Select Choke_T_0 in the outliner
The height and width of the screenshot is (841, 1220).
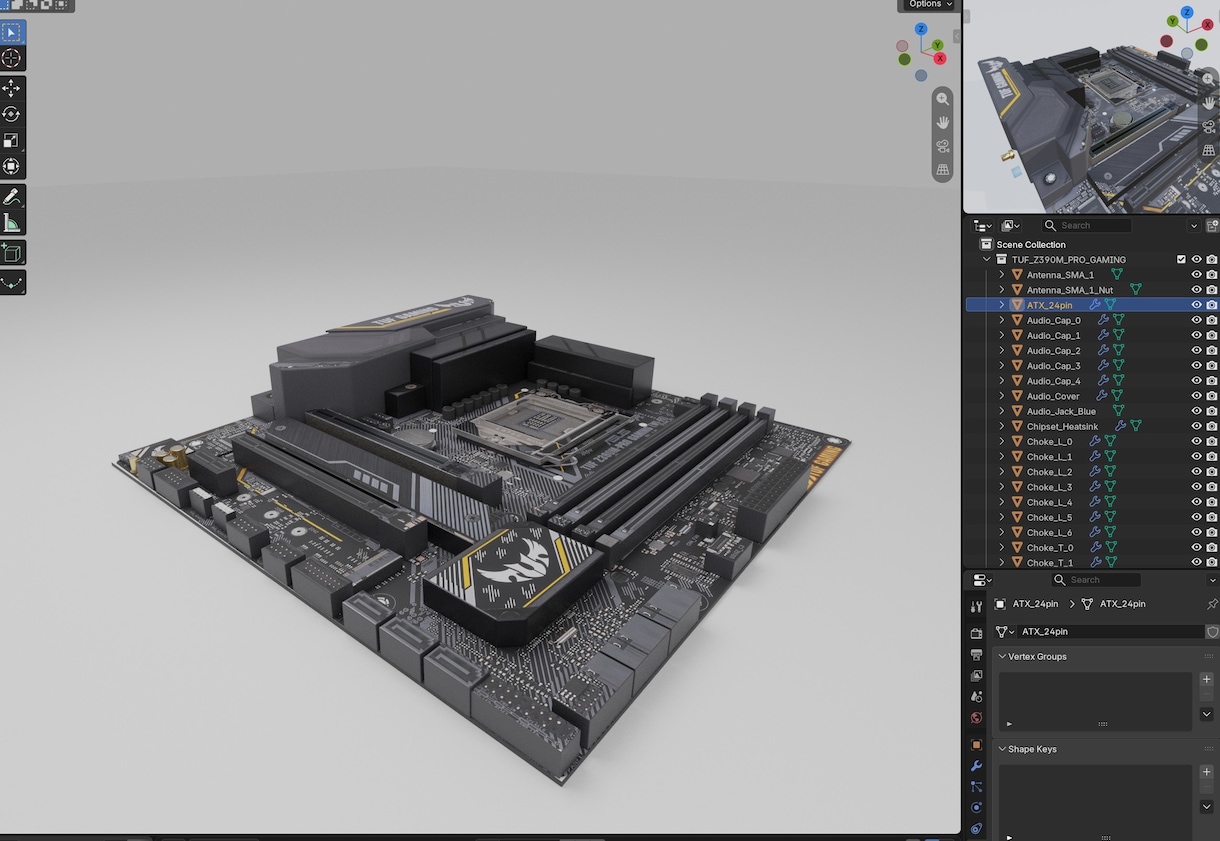pos(1049,548)
